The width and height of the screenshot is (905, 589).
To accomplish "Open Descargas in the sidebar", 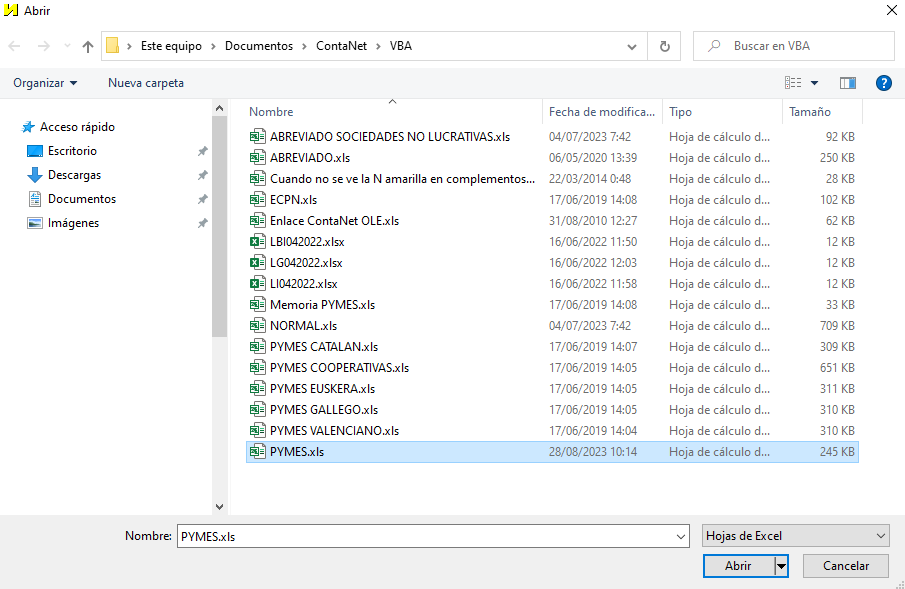I will coord(74,175).
